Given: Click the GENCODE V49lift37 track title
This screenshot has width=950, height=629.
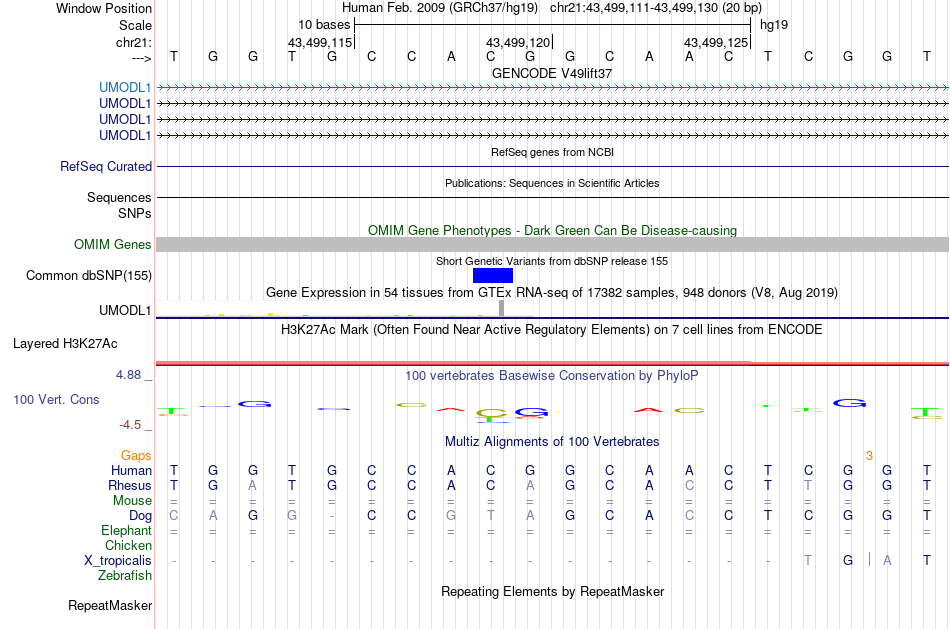Looking at the screenshot, I should 552,73.
